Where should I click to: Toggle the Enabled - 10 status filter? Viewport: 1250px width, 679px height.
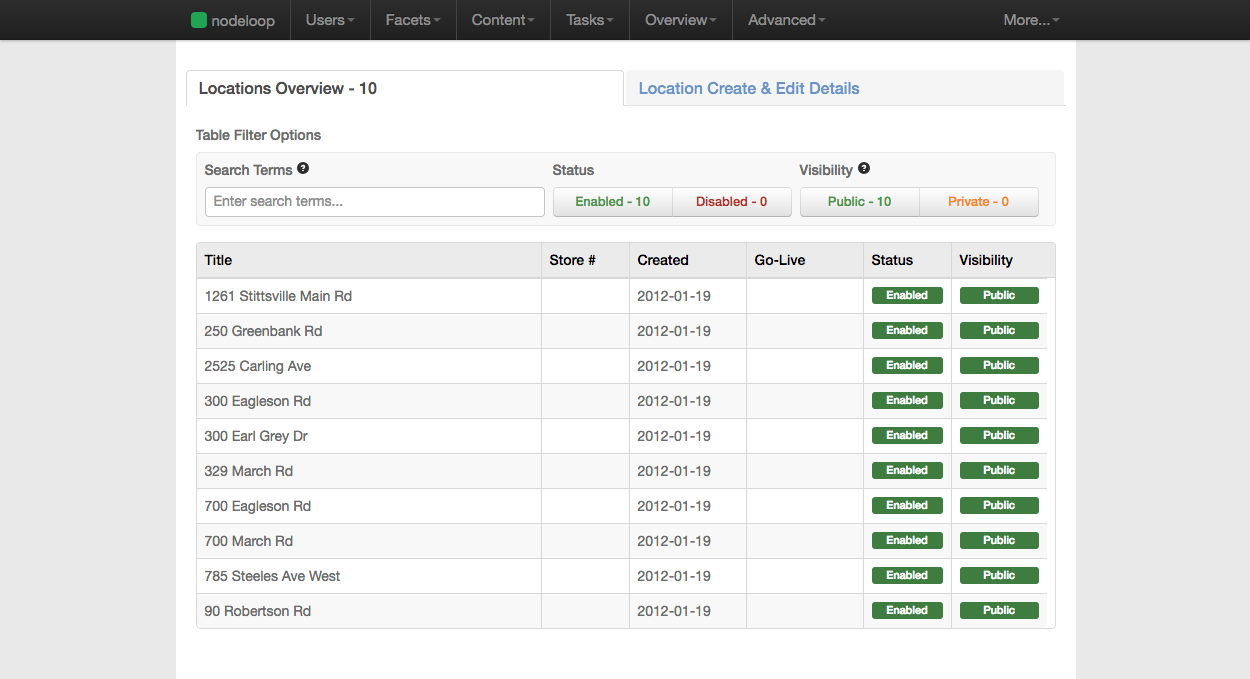coord(613,202)
